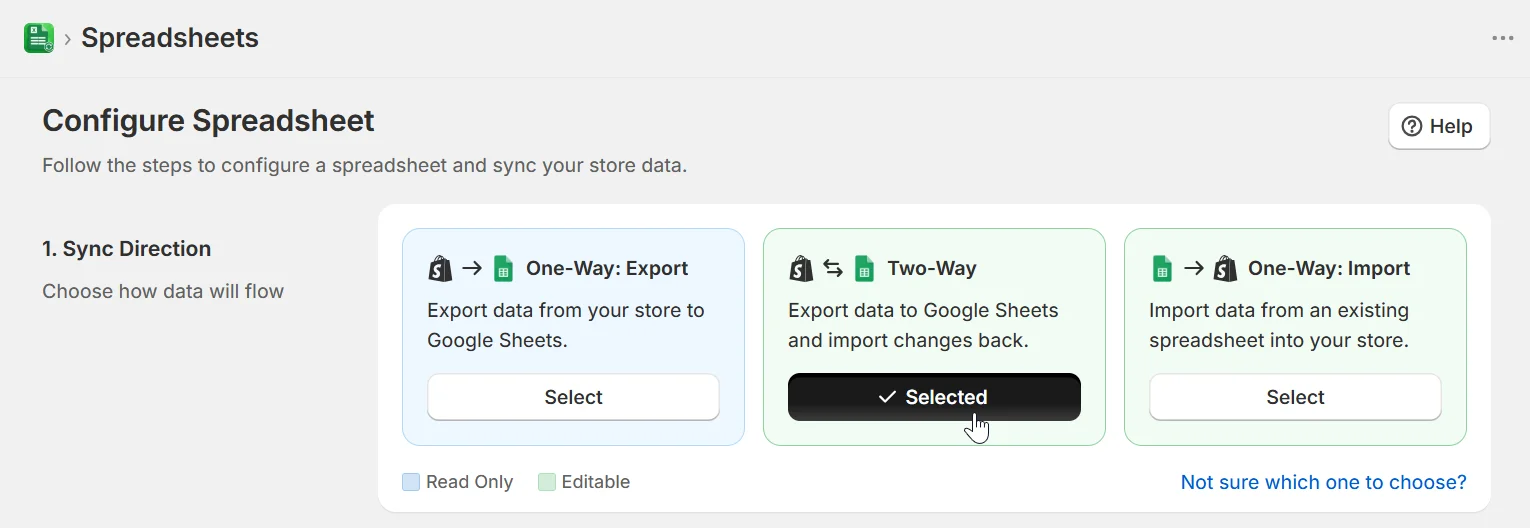
Task: Click the 'One-Way: Import' card title
Action: tap(1329, 268)
